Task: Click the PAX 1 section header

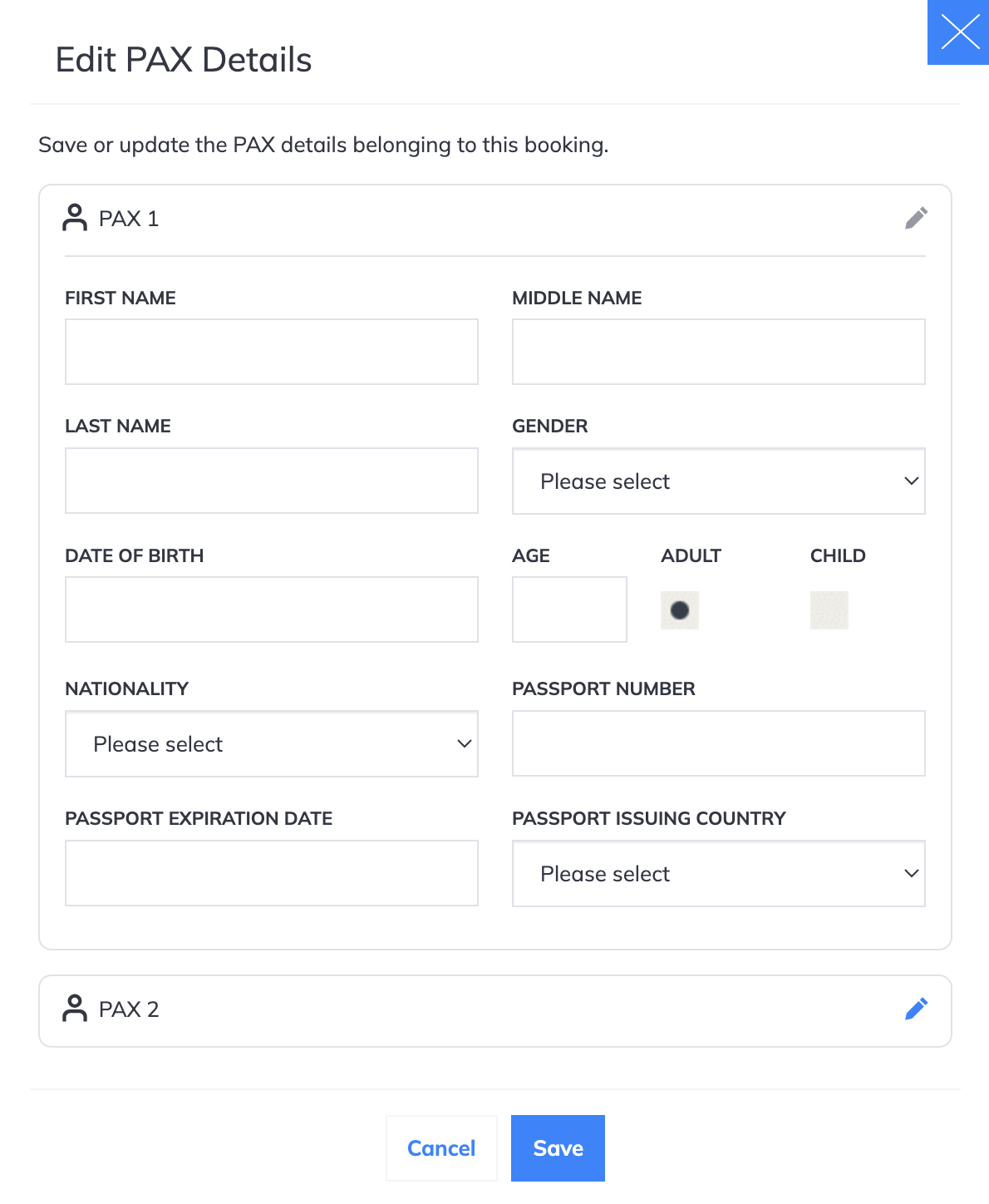Action: click(495, 220)
